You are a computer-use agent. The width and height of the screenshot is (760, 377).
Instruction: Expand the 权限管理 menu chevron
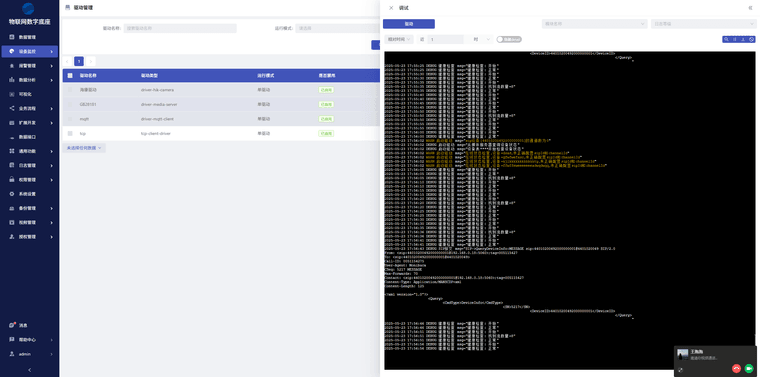(x=51, y=180)
